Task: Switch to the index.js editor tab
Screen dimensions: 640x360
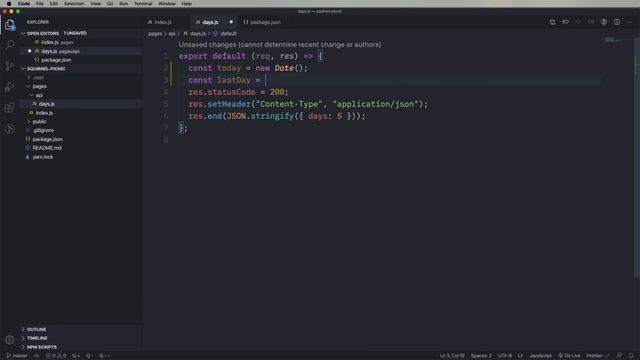Action: click(x=163, y=22)
